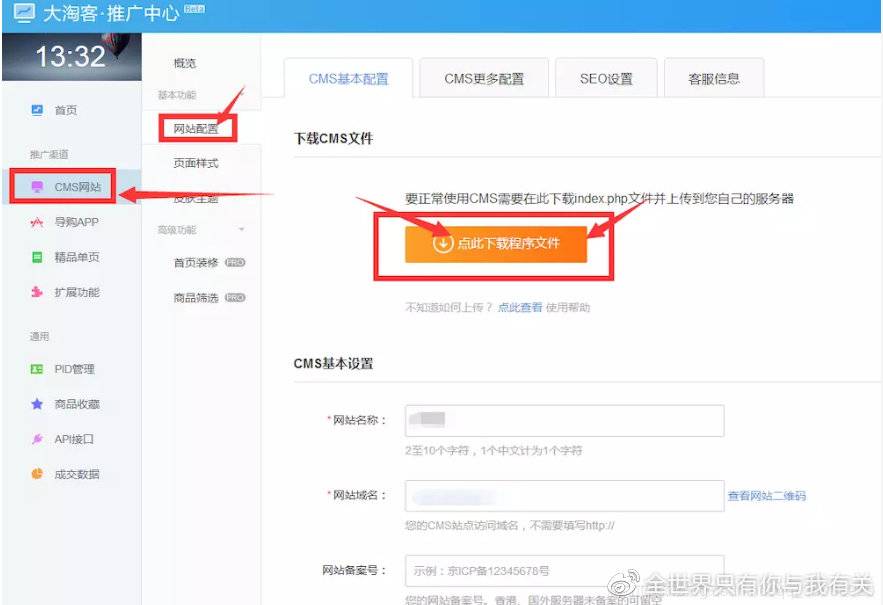Click the PID管理 card icon

37,369
